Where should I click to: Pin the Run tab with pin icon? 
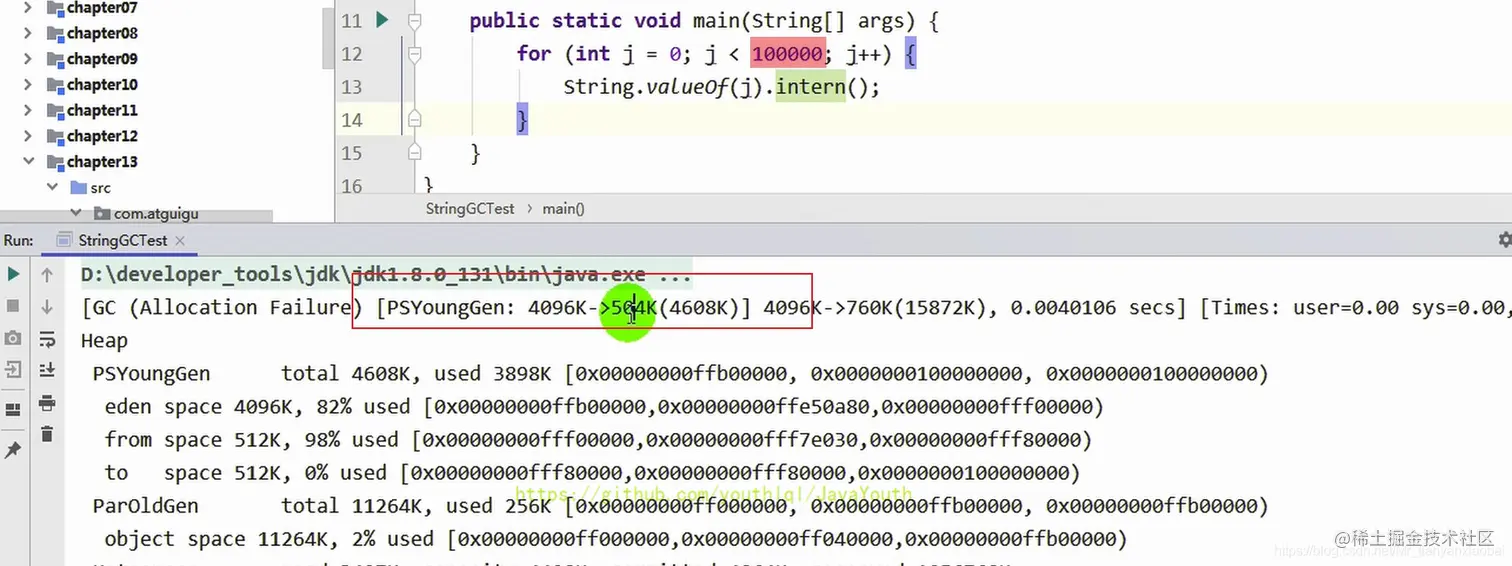(x=13, y=450)
